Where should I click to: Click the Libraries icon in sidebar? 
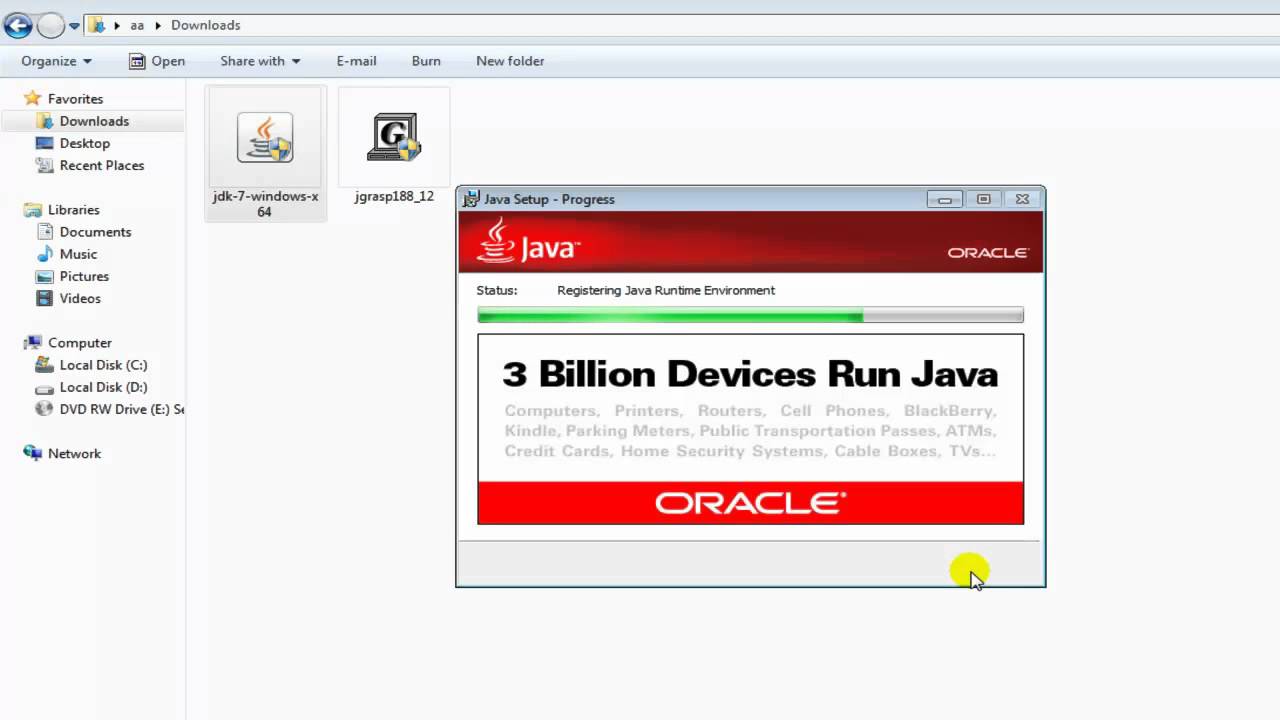coord(33,210)
